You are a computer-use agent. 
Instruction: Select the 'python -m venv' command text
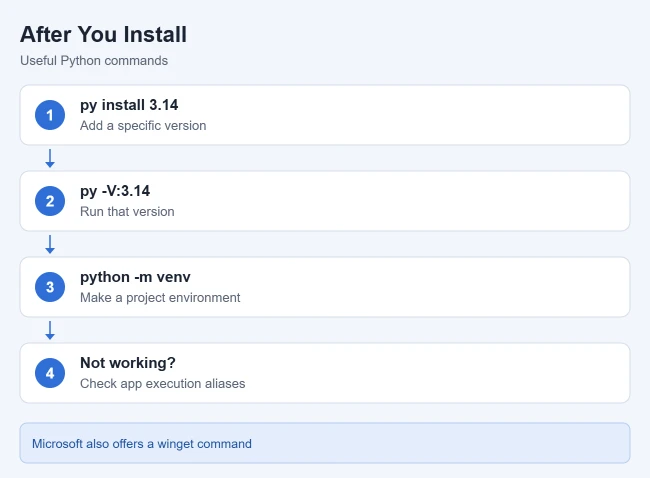point(135,277)
